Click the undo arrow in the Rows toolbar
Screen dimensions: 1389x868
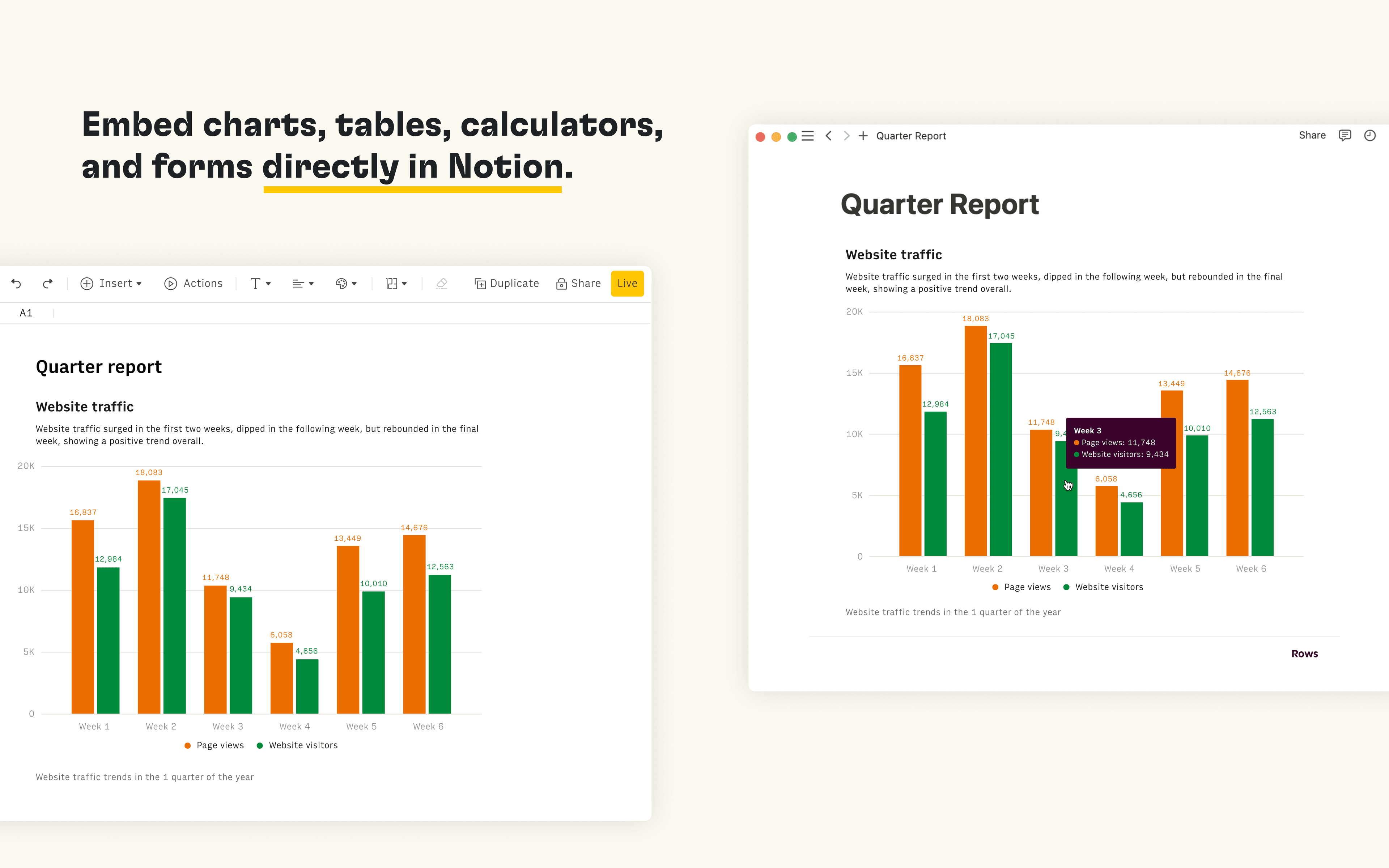tap(16, 284)
